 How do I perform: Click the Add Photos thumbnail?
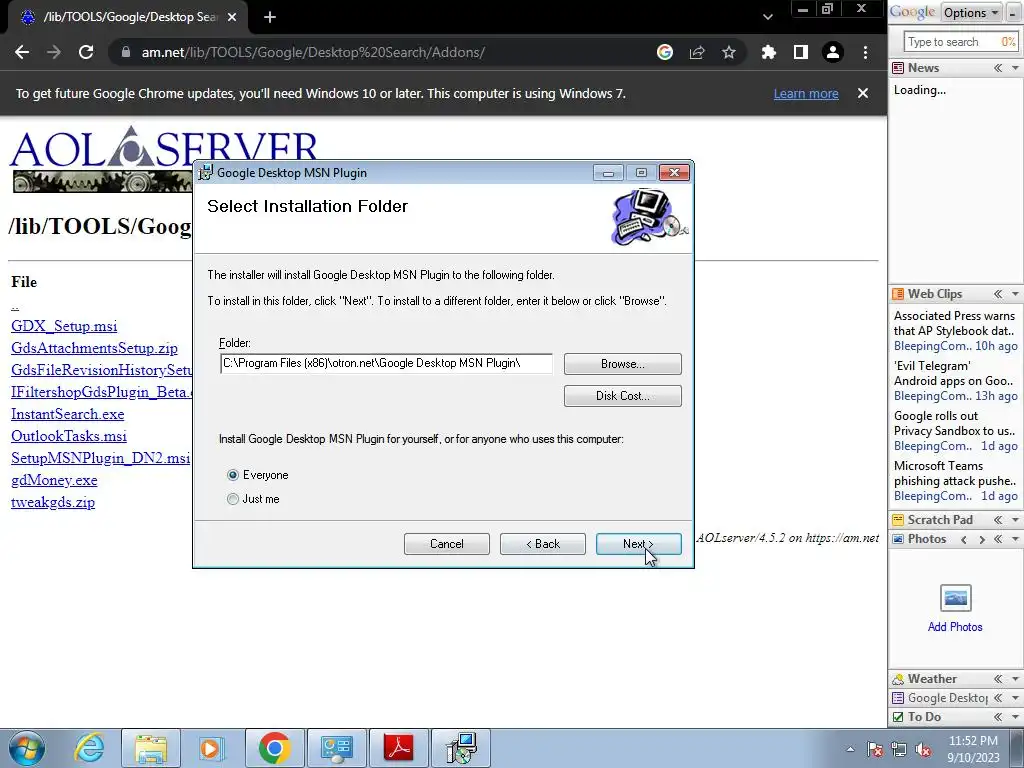point(955,598)
